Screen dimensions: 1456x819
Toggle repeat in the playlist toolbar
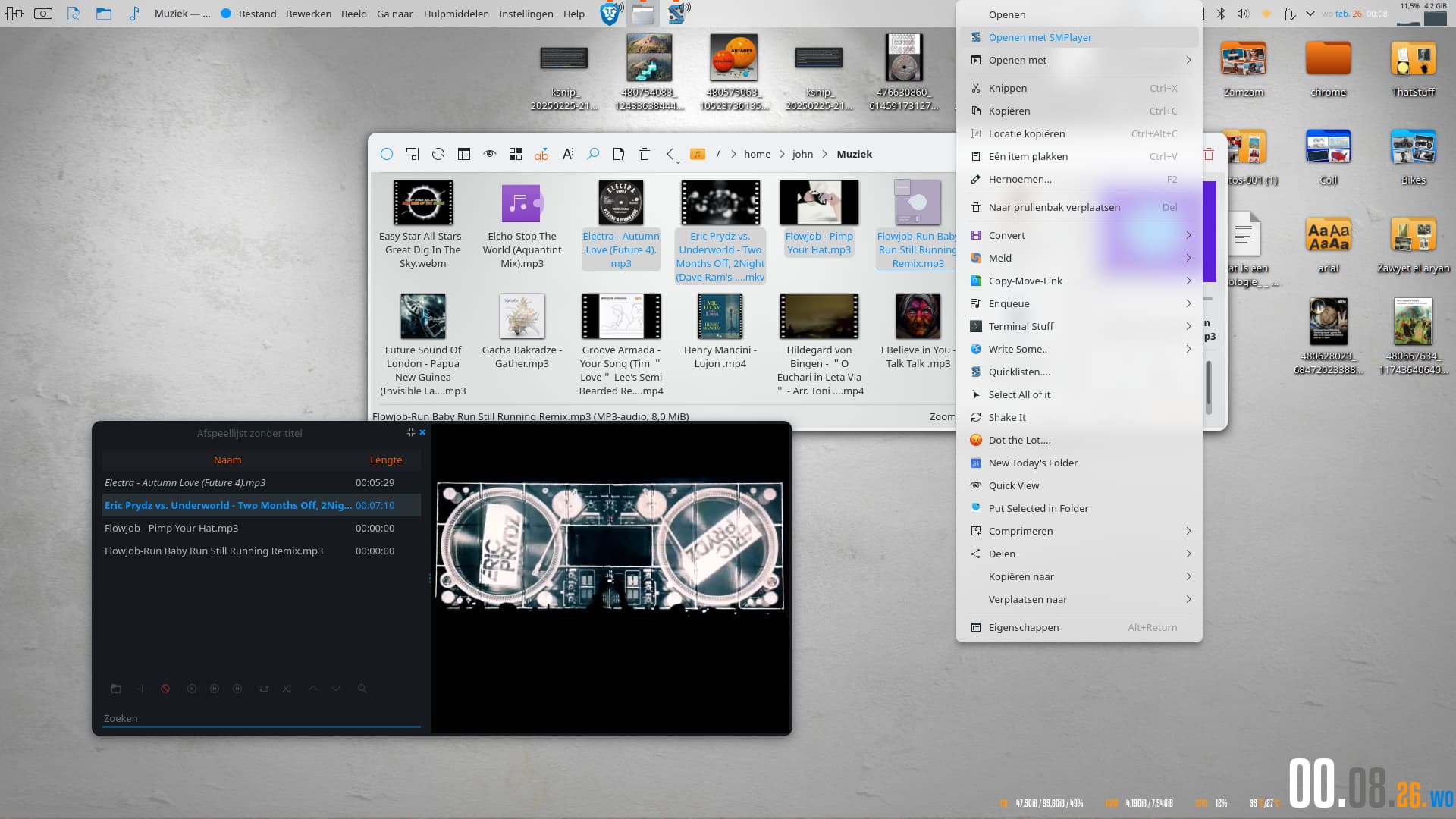pos(264,689)
